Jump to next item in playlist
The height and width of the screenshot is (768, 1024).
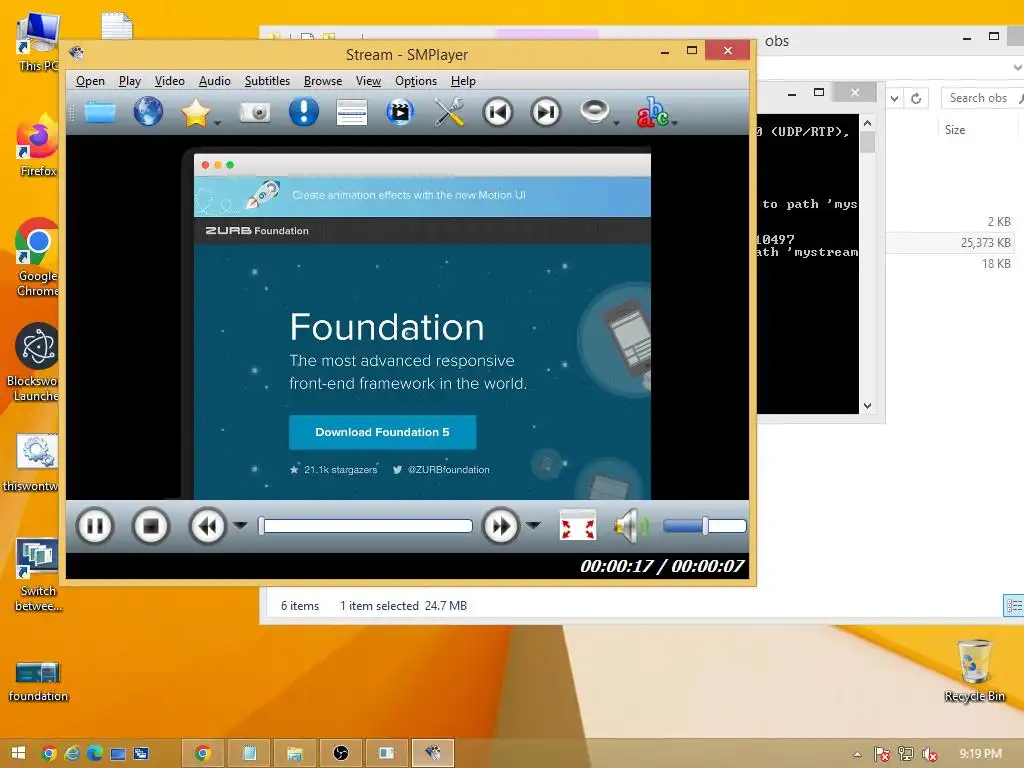coord(545,112)
